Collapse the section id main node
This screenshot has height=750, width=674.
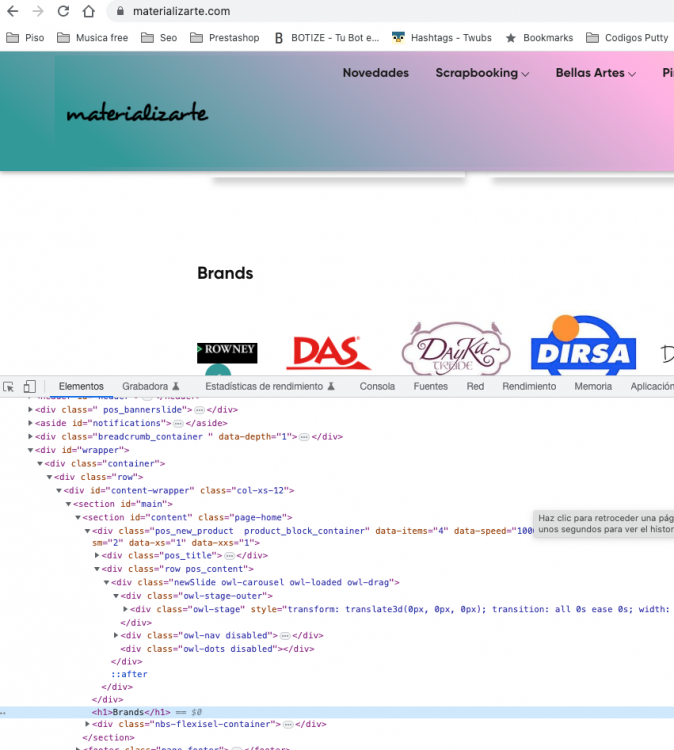coord(68,504)
